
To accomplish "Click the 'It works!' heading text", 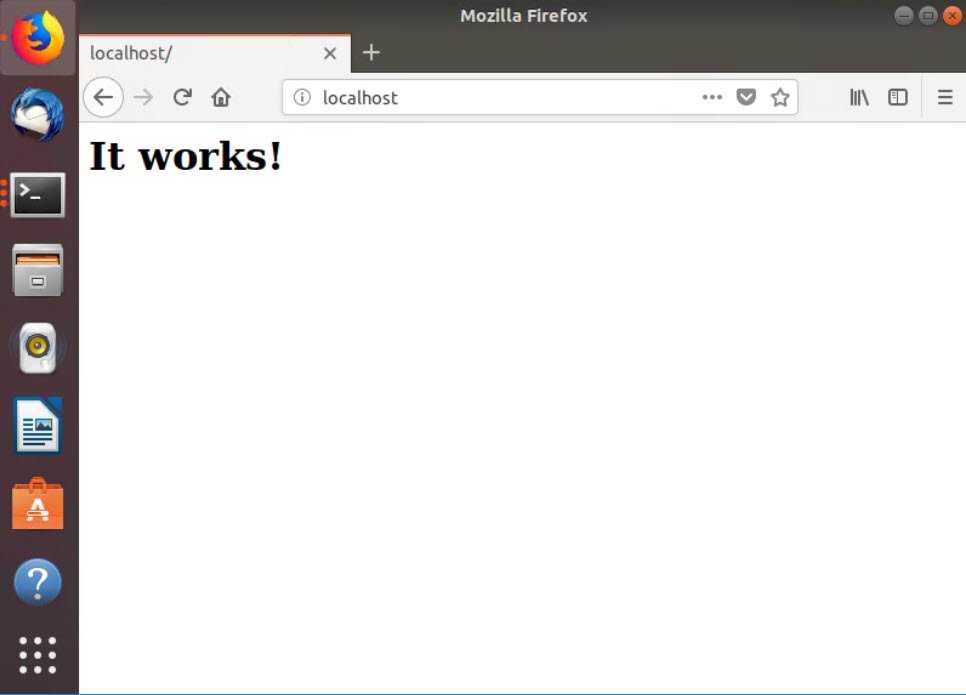I will (x=185, y=156).
